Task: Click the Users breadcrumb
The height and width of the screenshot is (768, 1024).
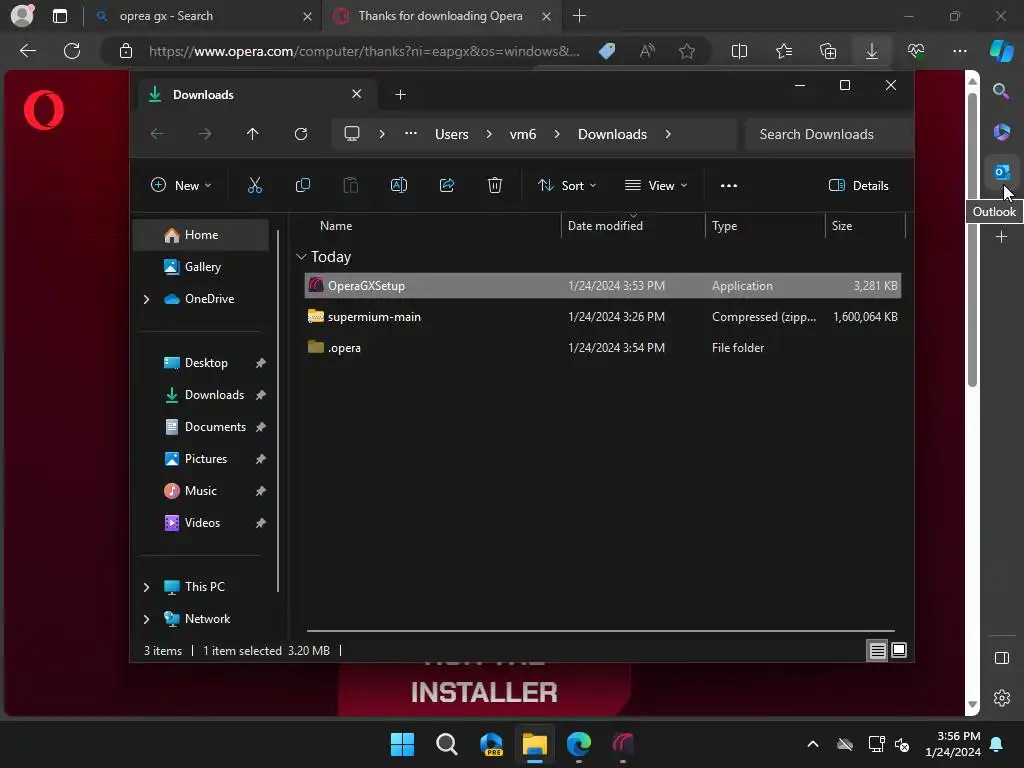Action: tap(451, 134)
